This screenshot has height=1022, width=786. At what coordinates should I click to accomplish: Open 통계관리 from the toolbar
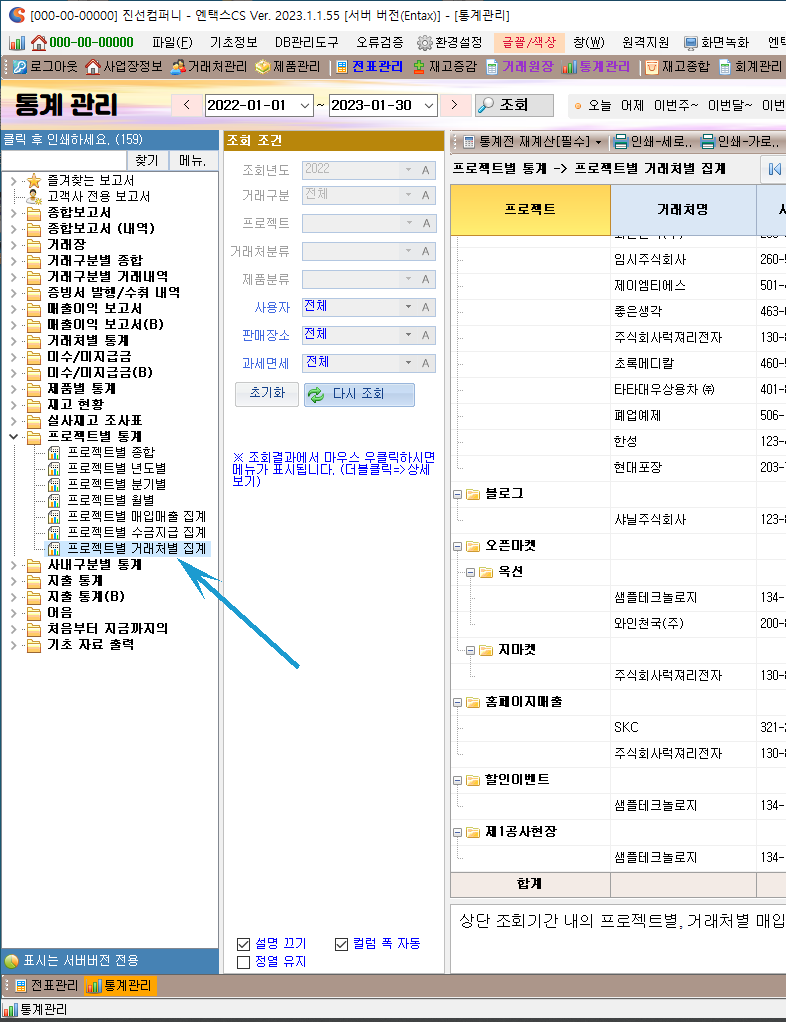pyautogui.click(x=596, y=66)
